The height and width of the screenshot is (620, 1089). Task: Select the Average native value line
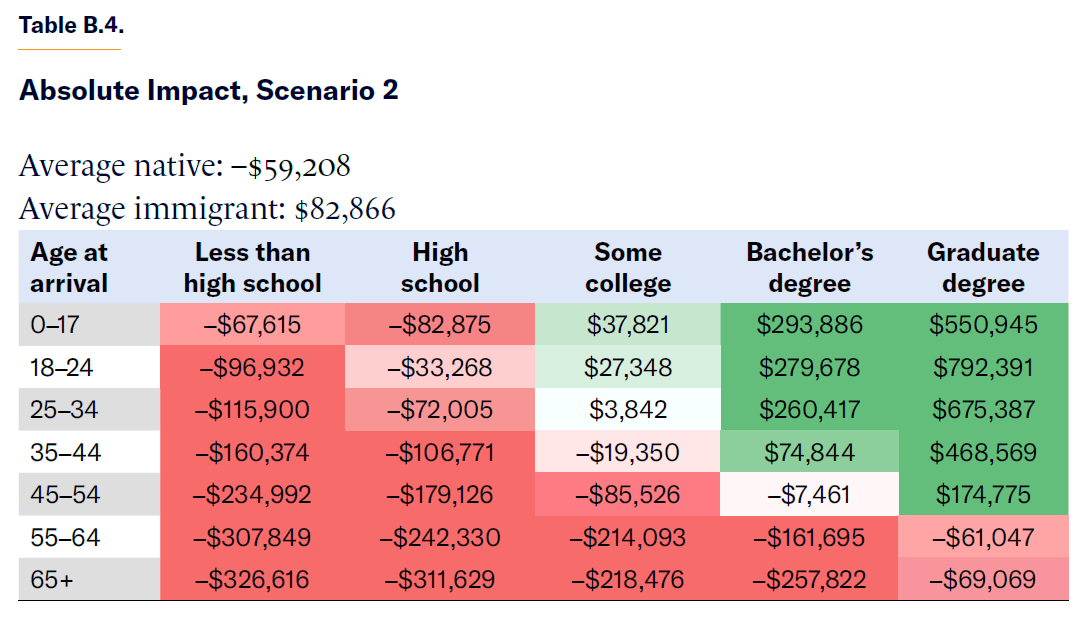pyautogui.click(x=185, y=166)
